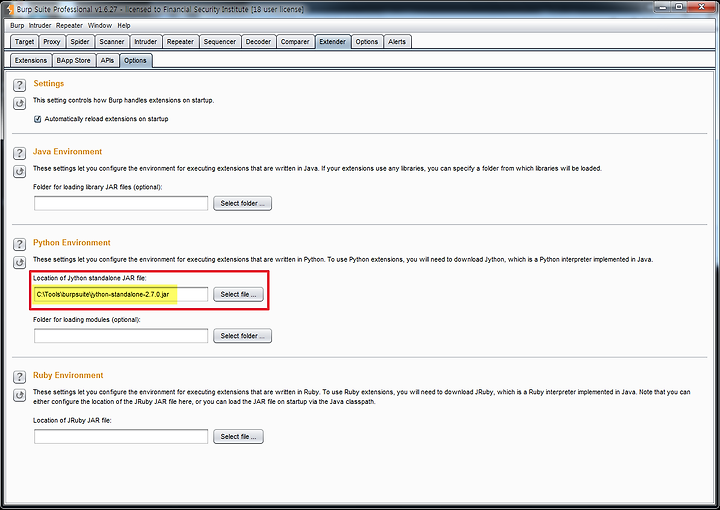Focus the JRuby JAR location field
Screen dimensions: 720x510
click(x=121, y=437)
